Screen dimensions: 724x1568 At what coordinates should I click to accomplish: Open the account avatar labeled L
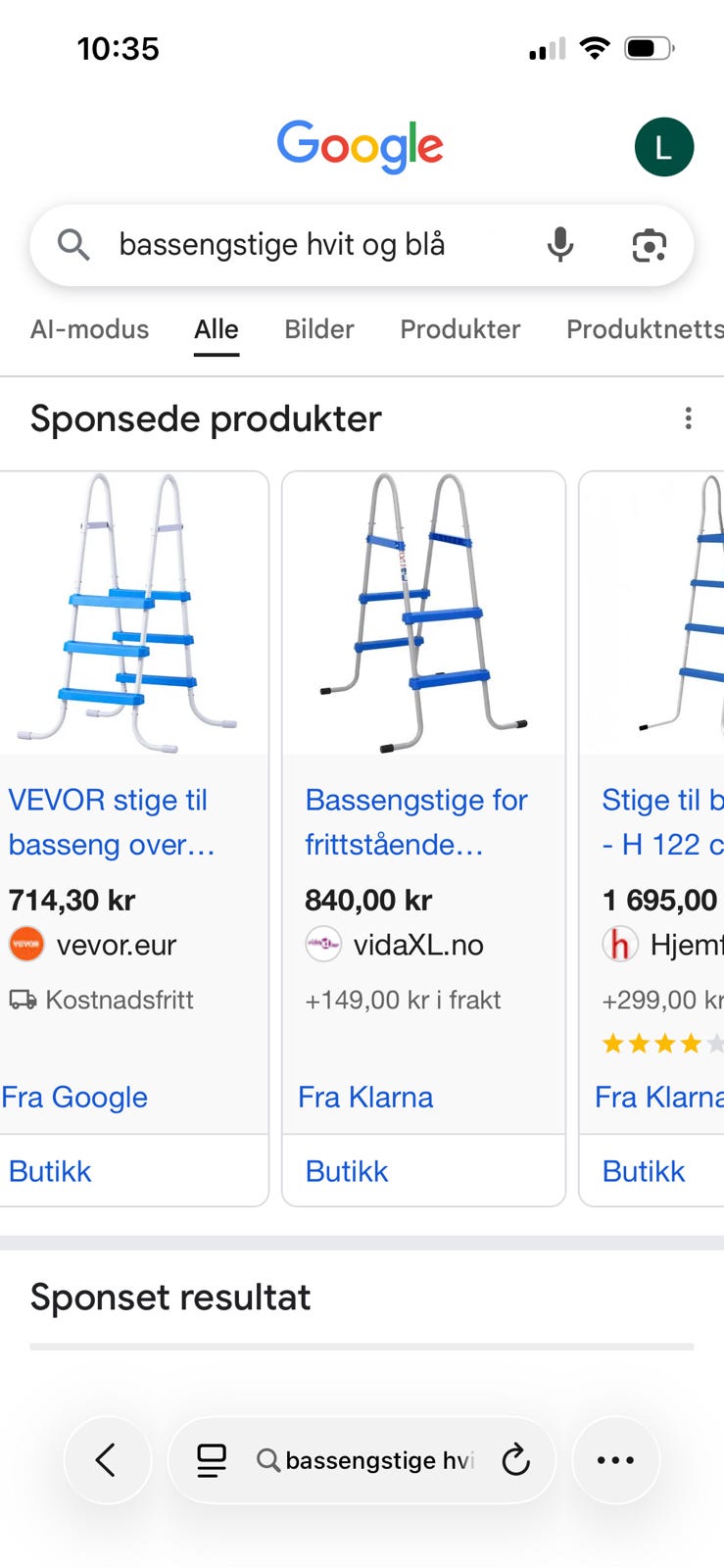point(663,148)
